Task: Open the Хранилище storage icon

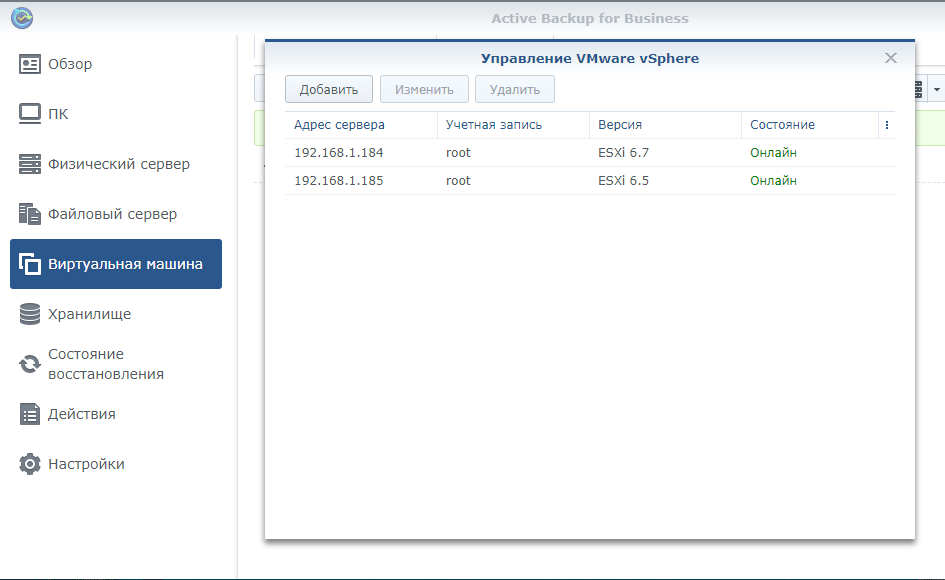Action: (30, 314)
